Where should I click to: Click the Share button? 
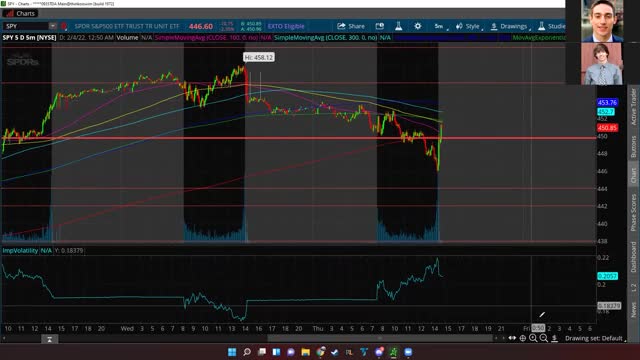[x=351, y=26]
